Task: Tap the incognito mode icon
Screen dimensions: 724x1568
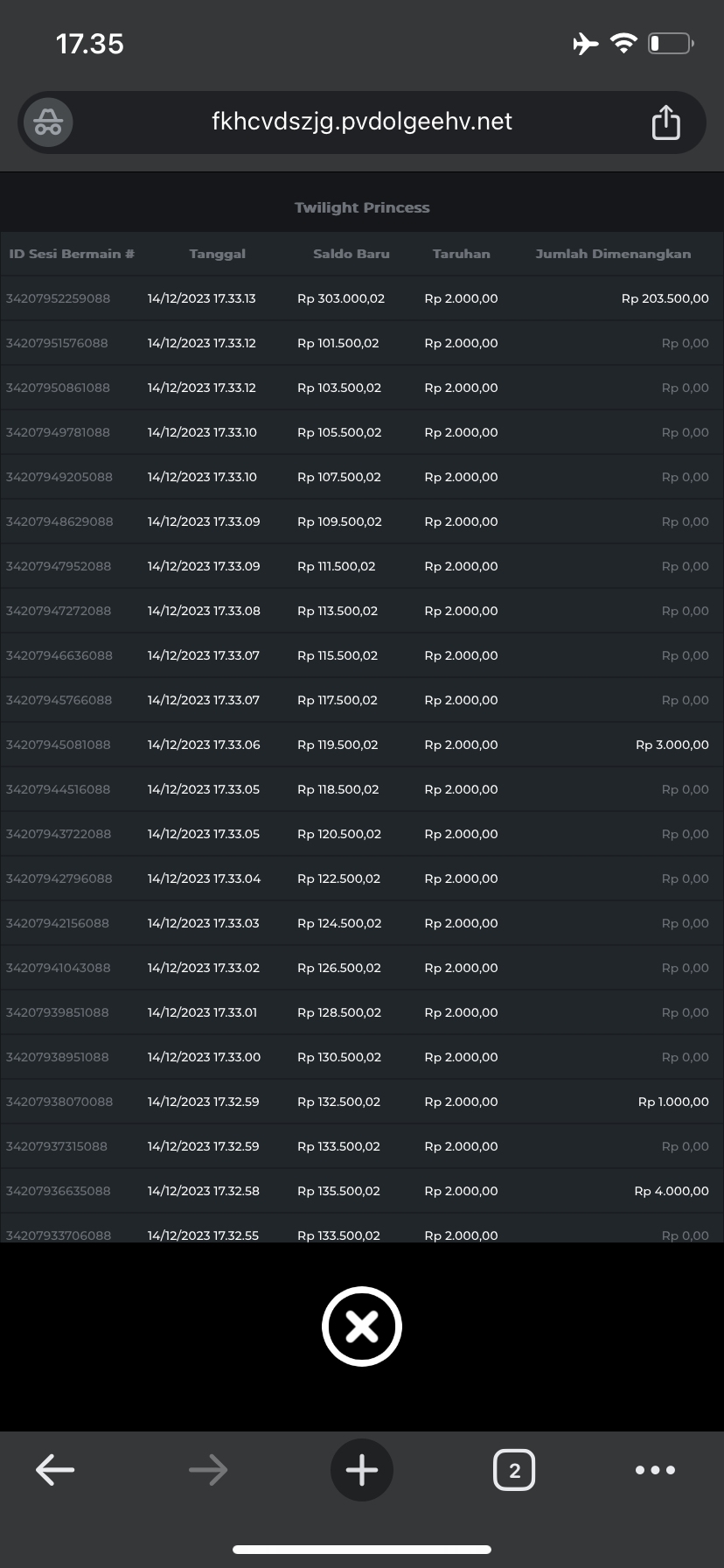Action: click(x=48, y=122)
